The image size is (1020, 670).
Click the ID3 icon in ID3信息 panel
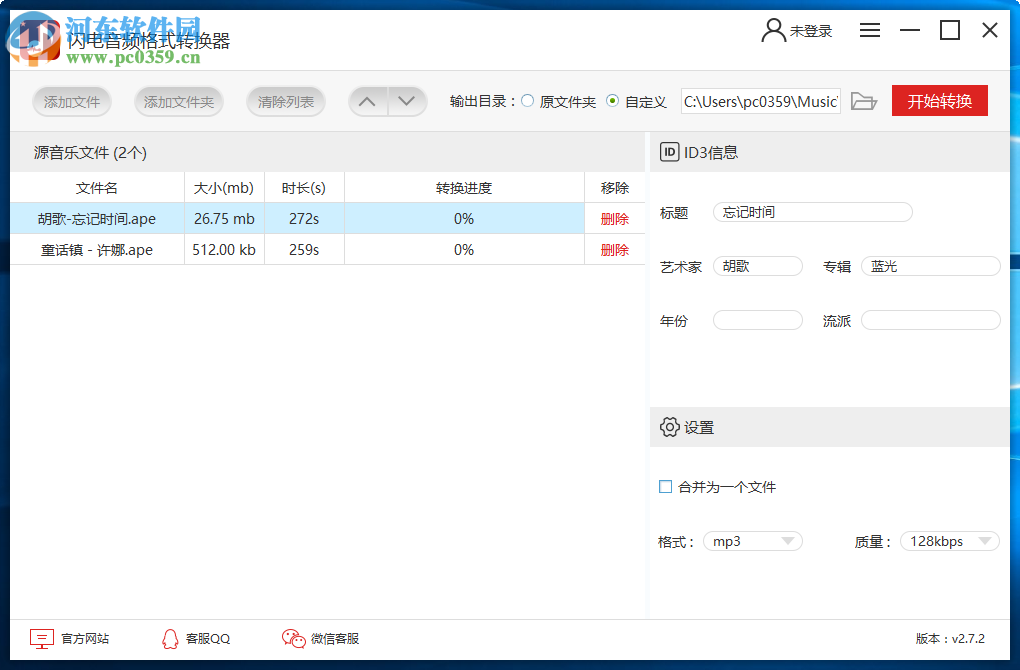670,152
